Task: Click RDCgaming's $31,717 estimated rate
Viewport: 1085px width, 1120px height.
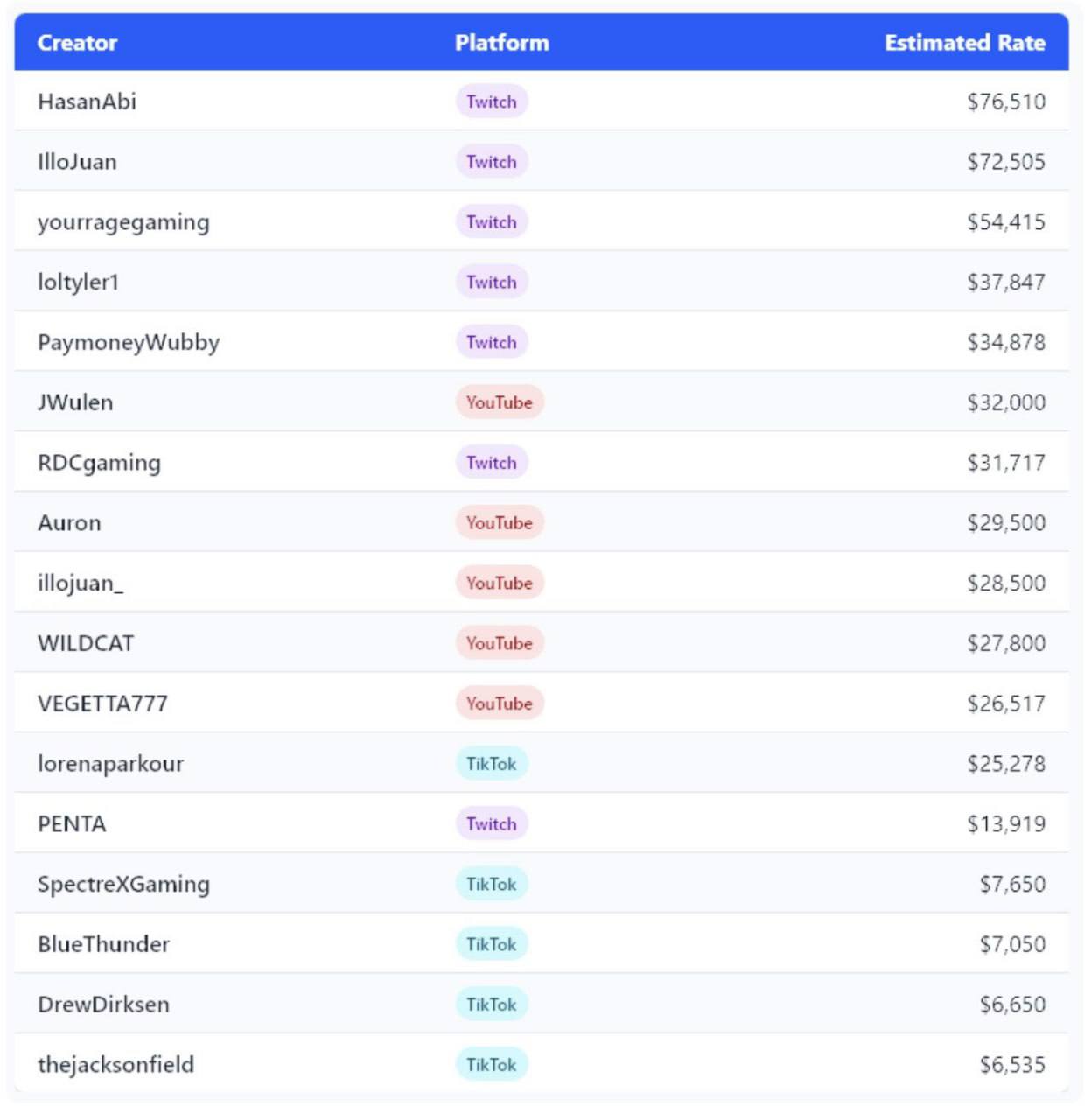Action: (1005, 463)
